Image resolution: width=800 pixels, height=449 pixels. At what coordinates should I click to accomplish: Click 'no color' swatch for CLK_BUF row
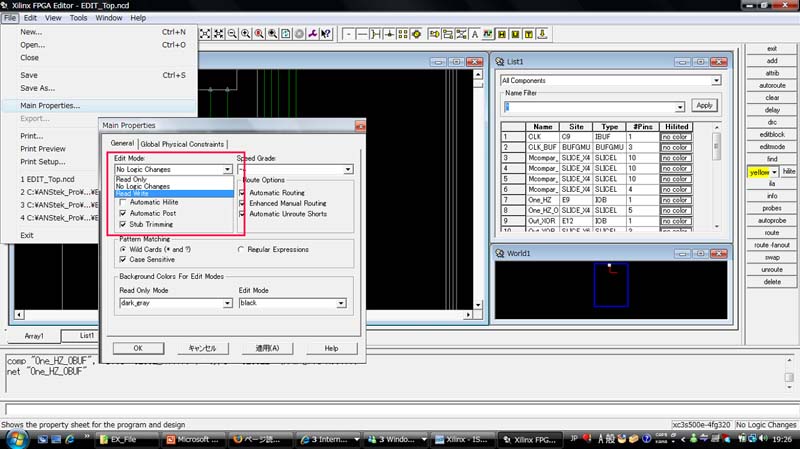click(675, 147)
